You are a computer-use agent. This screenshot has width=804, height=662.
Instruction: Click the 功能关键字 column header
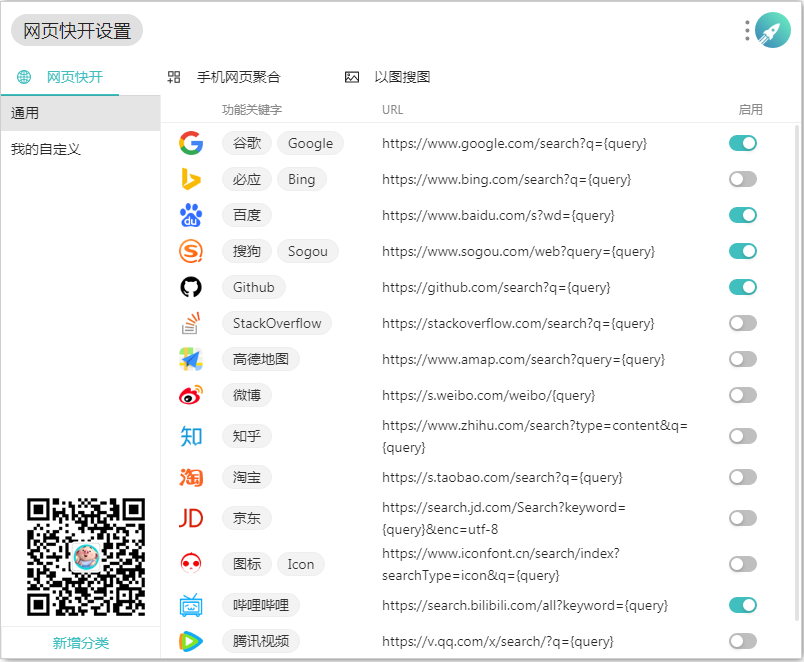coord(252,110)
